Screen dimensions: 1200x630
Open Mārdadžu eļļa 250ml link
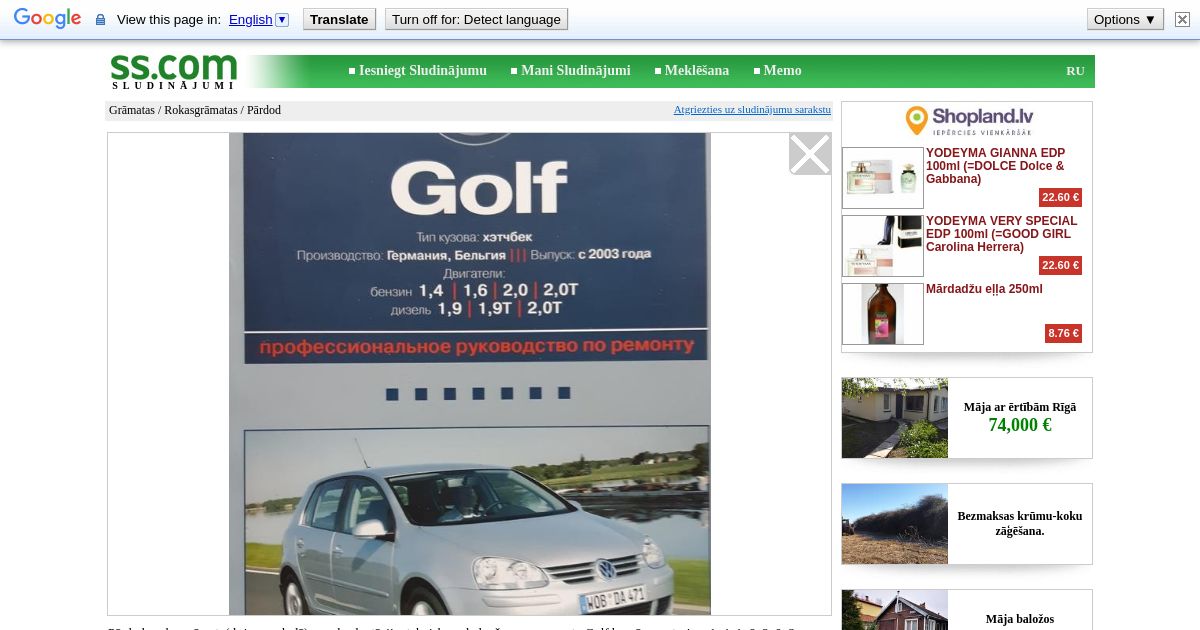pyautogui.click(x=984, y=289)
